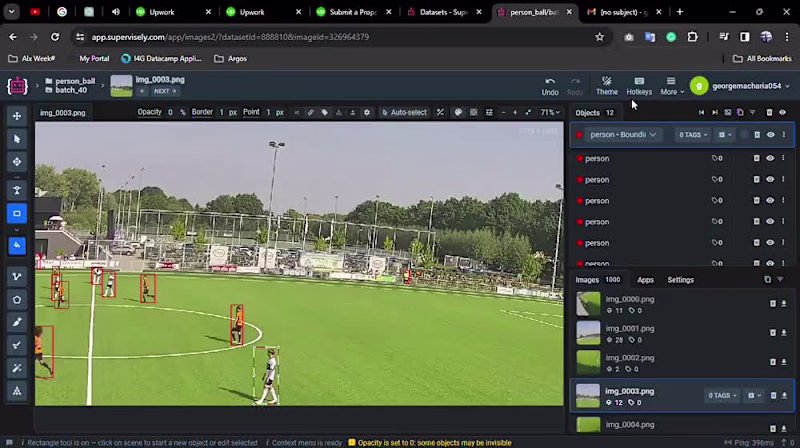Switch the Theme
Screen dimensions: 800x448
tap(607, 86)
